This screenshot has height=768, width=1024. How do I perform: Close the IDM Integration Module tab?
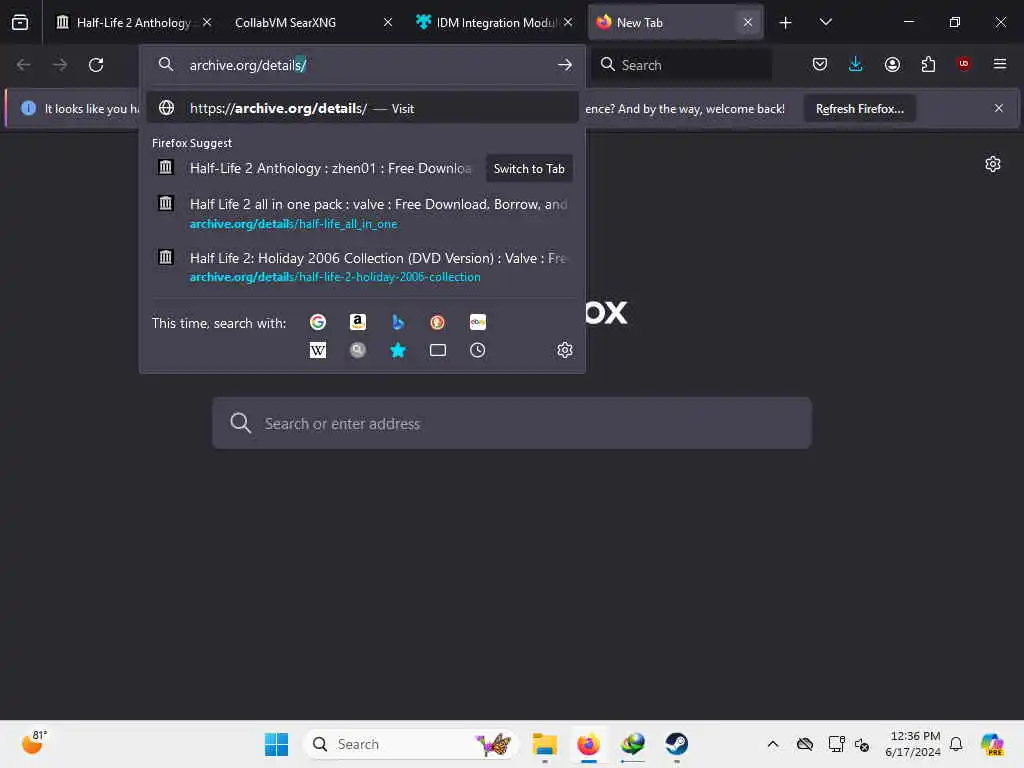[568, 22]
